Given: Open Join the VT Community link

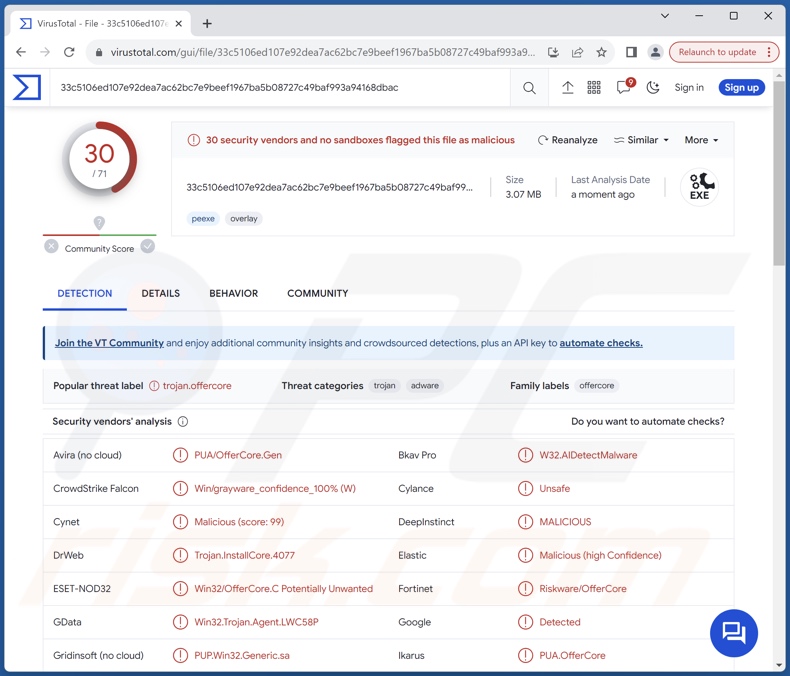Looking at the screenshot, I should pyautogui.click(x=109, y=343).
